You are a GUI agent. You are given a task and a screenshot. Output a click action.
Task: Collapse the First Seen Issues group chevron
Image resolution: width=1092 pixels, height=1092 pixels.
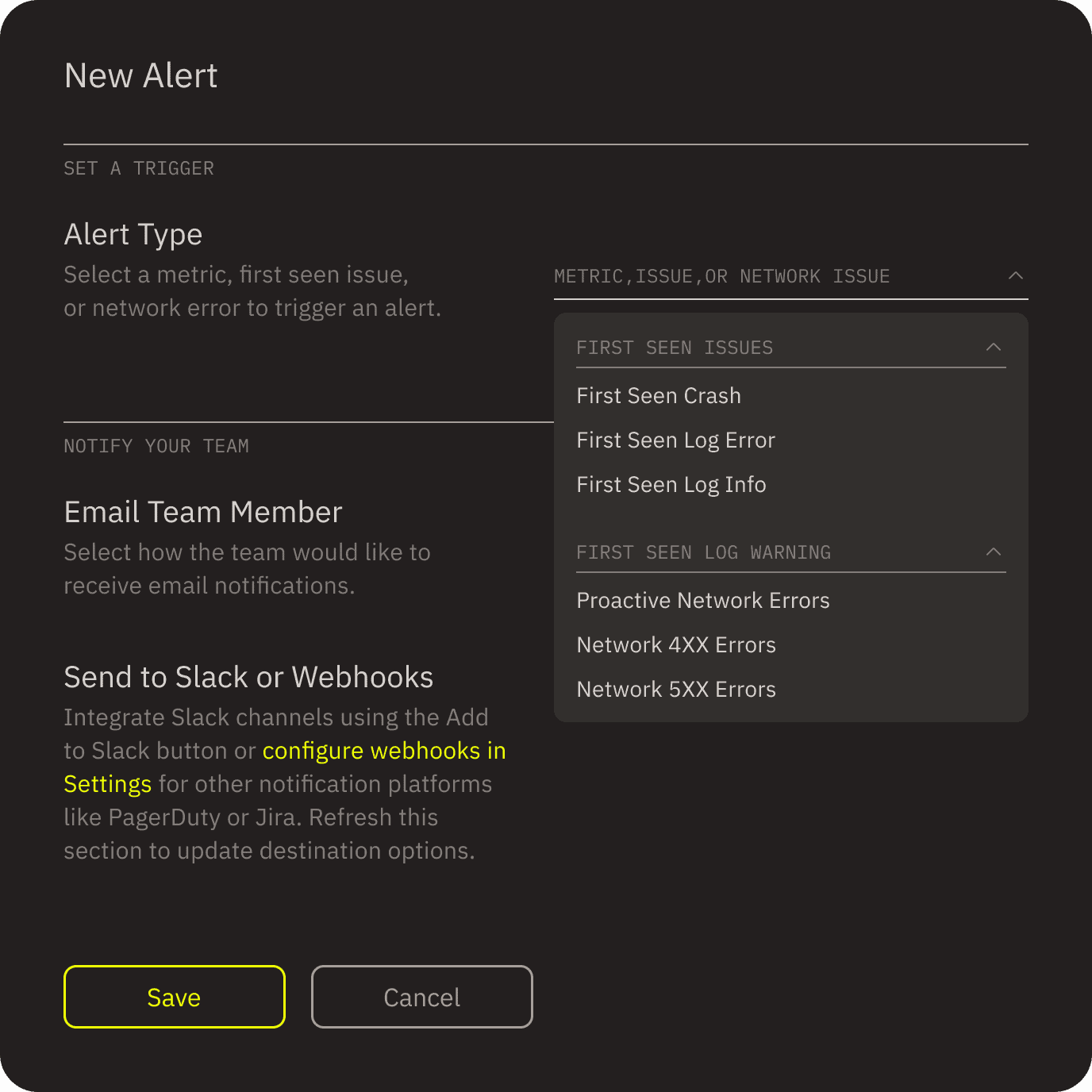[x=993, y=347]
